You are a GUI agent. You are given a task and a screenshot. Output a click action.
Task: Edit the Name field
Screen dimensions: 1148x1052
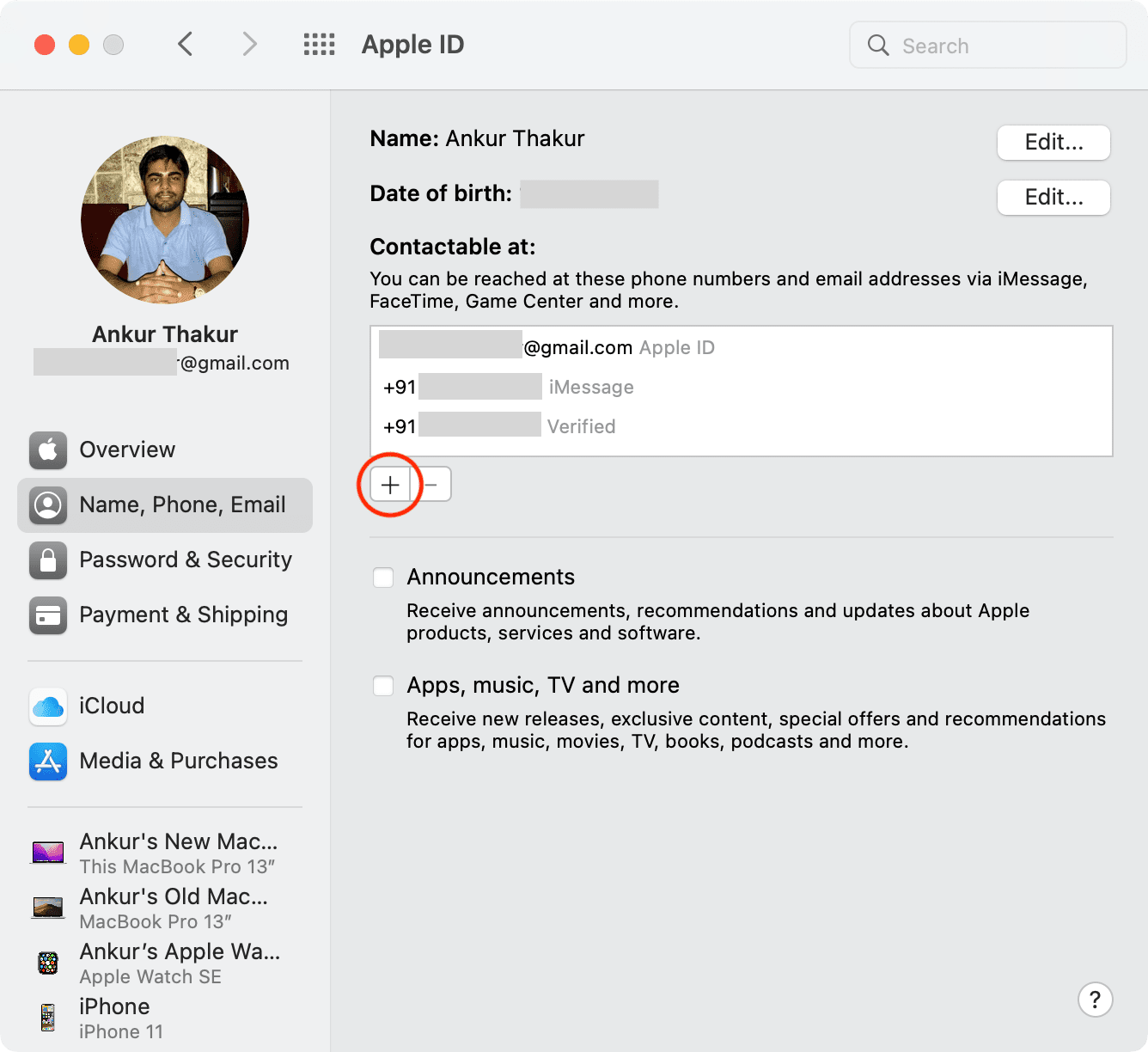1053,143
